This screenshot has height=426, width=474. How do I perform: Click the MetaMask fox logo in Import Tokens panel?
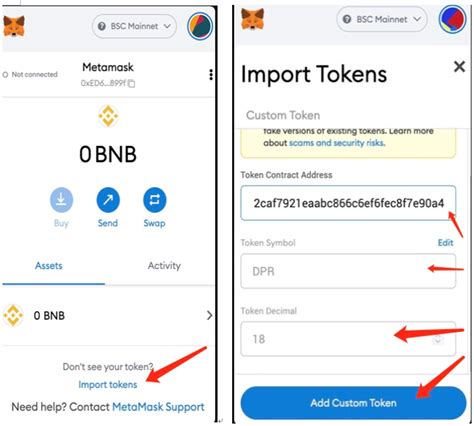pyautogui.click(x=252, y=19)
